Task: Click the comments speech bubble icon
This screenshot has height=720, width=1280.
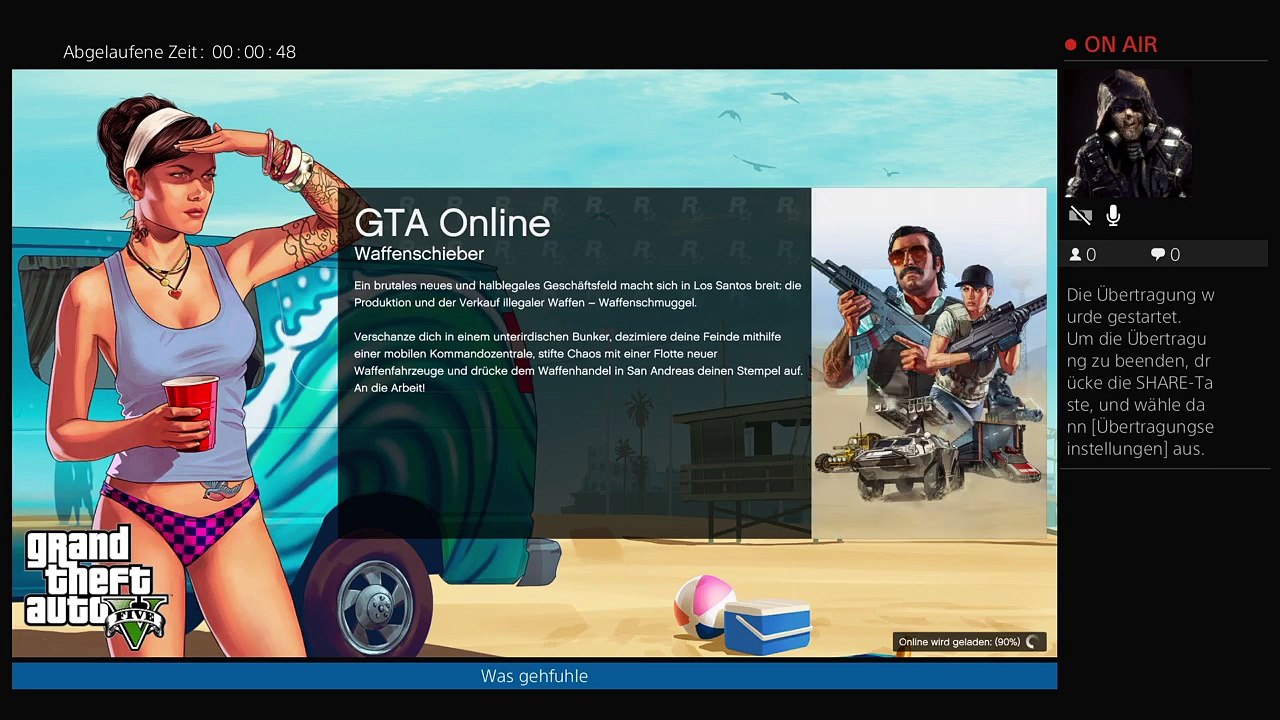Action: pos(1158,255)
